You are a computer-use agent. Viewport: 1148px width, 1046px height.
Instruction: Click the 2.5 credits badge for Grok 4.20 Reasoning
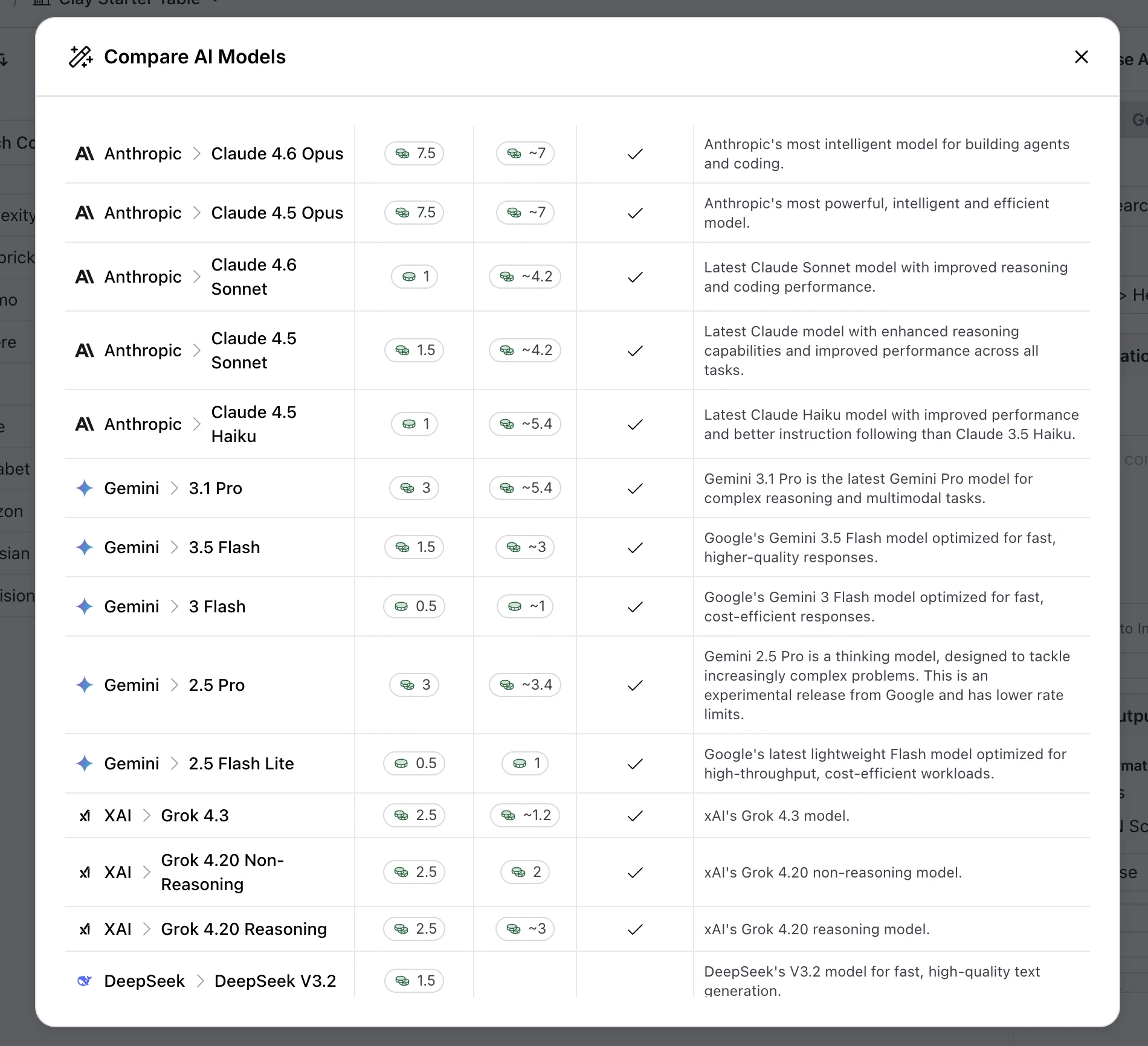point(414,929)
